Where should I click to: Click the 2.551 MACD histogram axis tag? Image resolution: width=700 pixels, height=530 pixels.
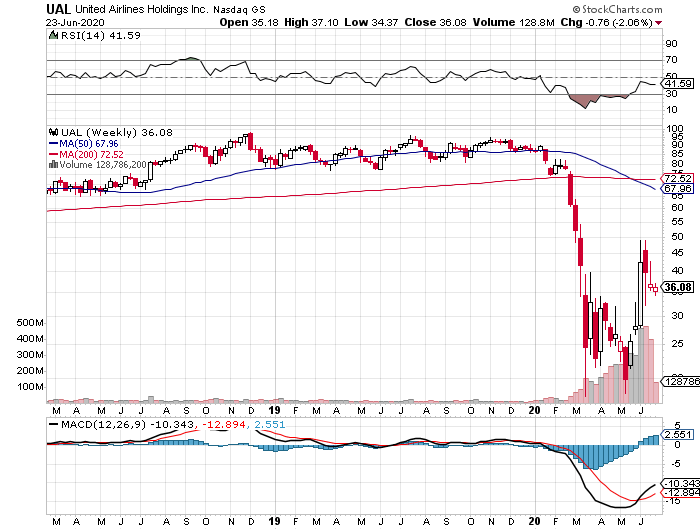pos(679,434)
